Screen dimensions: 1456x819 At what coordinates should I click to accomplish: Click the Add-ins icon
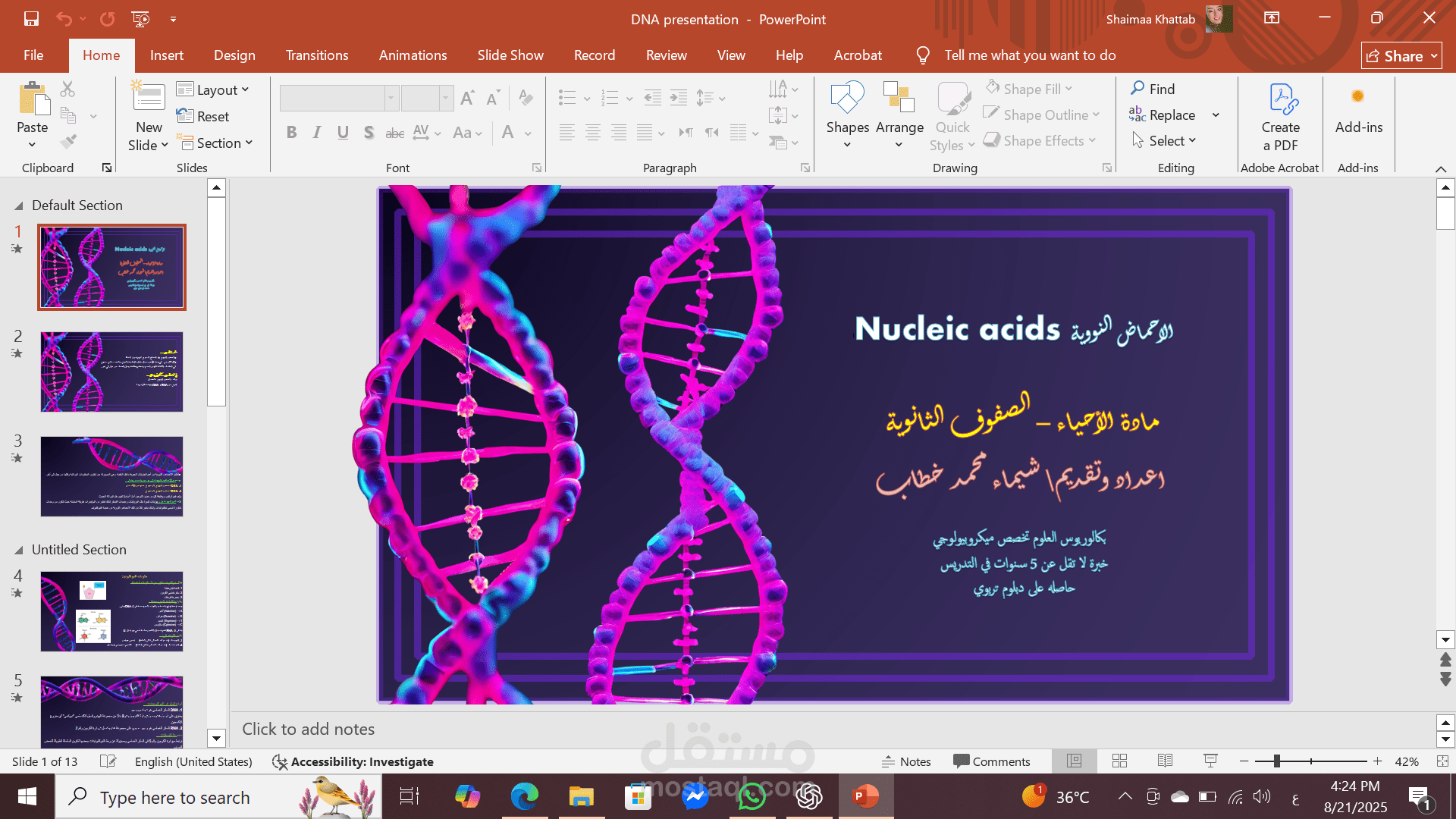click(1358, 110)
